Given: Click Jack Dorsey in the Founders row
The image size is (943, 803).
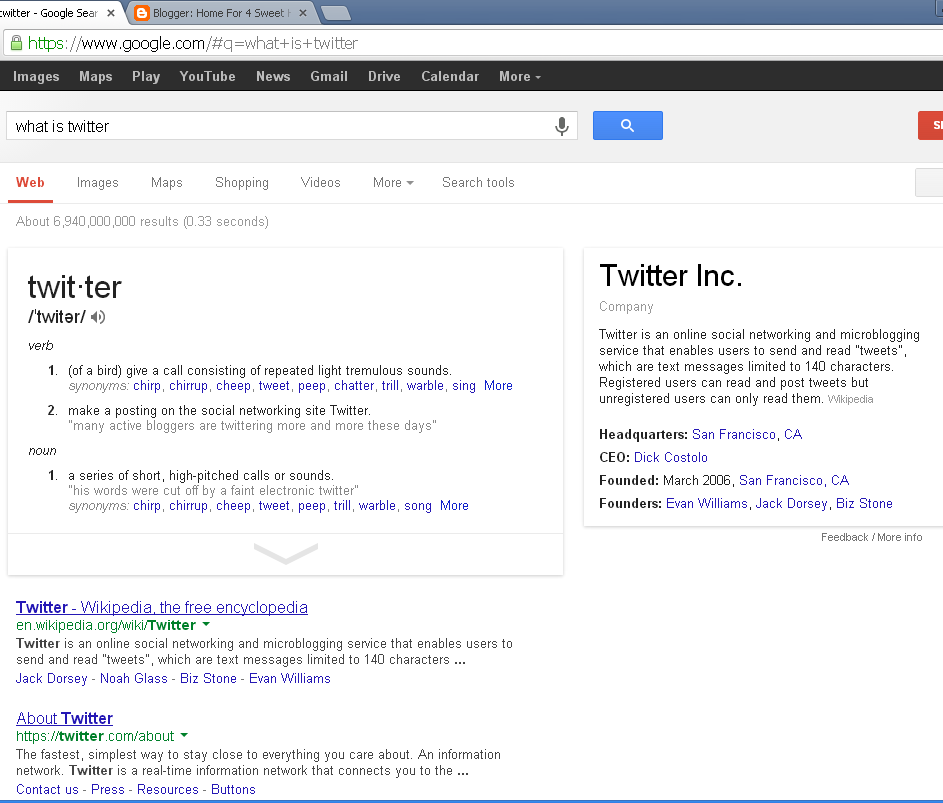Looking at the screenshot, I should (791, 503).
